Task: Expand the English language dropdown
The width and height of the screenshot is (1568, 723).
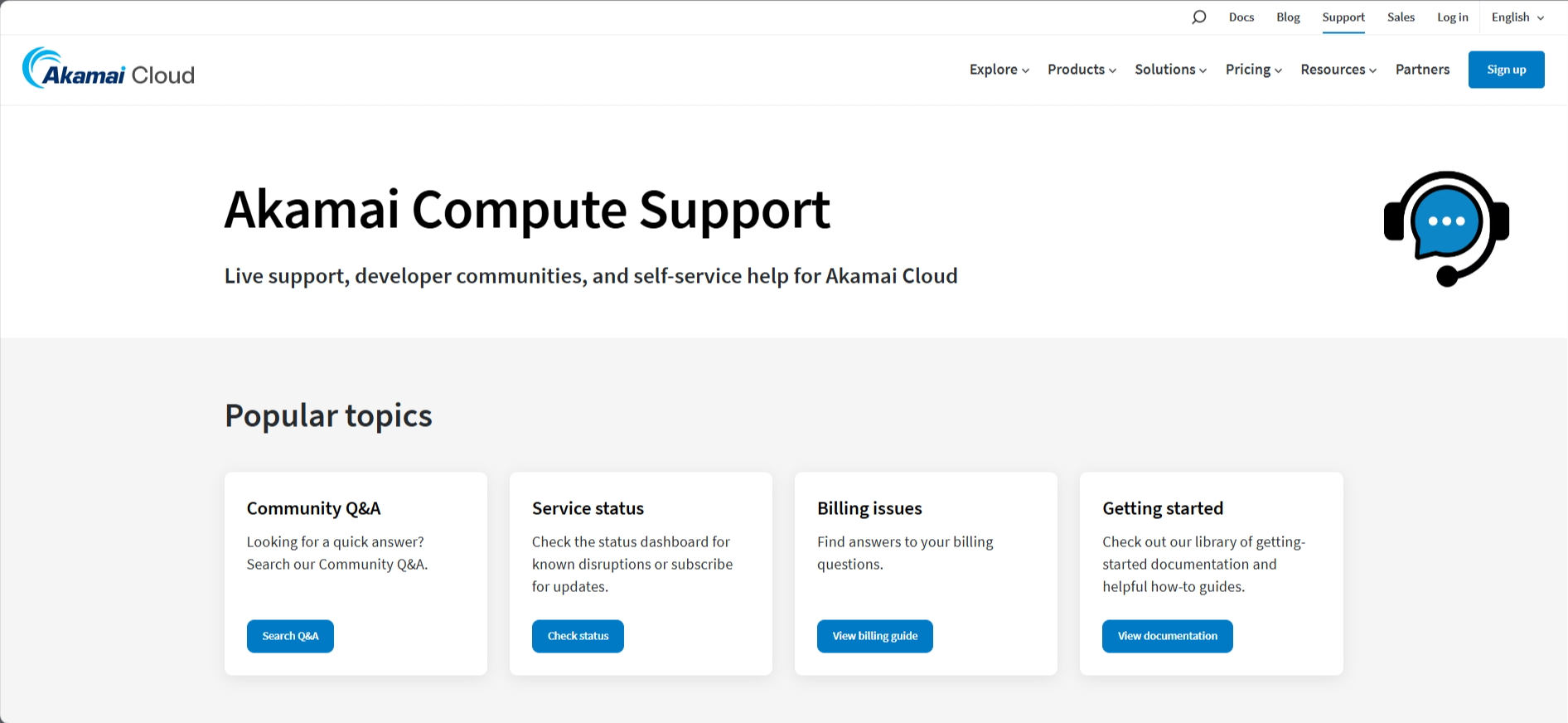Action: click(x=1517, y=17)
